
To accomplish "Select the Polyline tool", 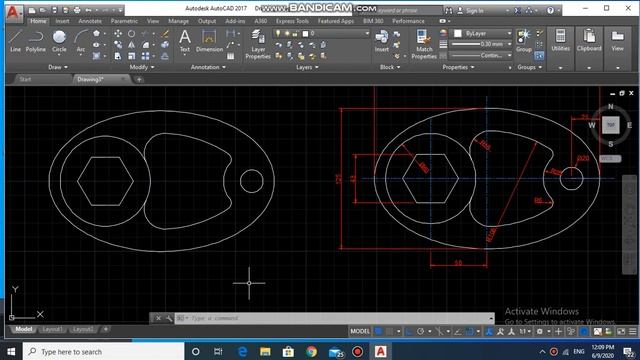I will point(36,41).
